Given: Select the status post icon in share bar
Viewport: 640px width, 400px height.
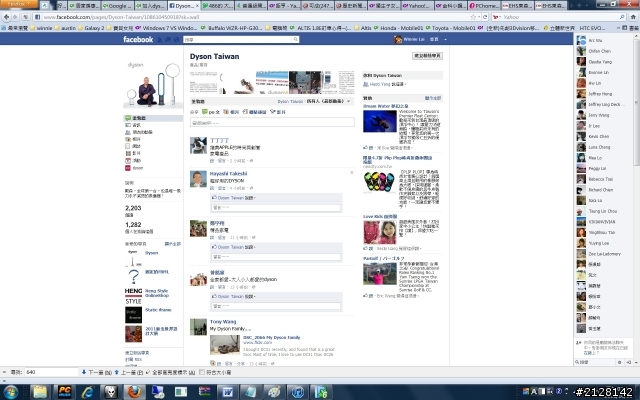Looking at the screenshot, I should [205, 112].
